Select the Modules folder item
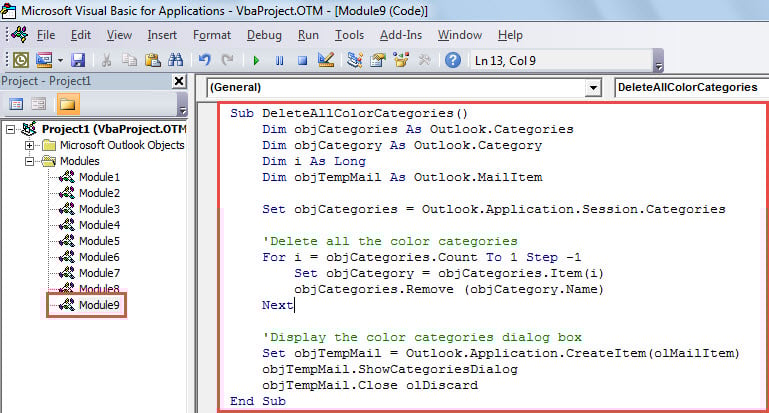This screenshot has width=769, height=413. (79, 161)
